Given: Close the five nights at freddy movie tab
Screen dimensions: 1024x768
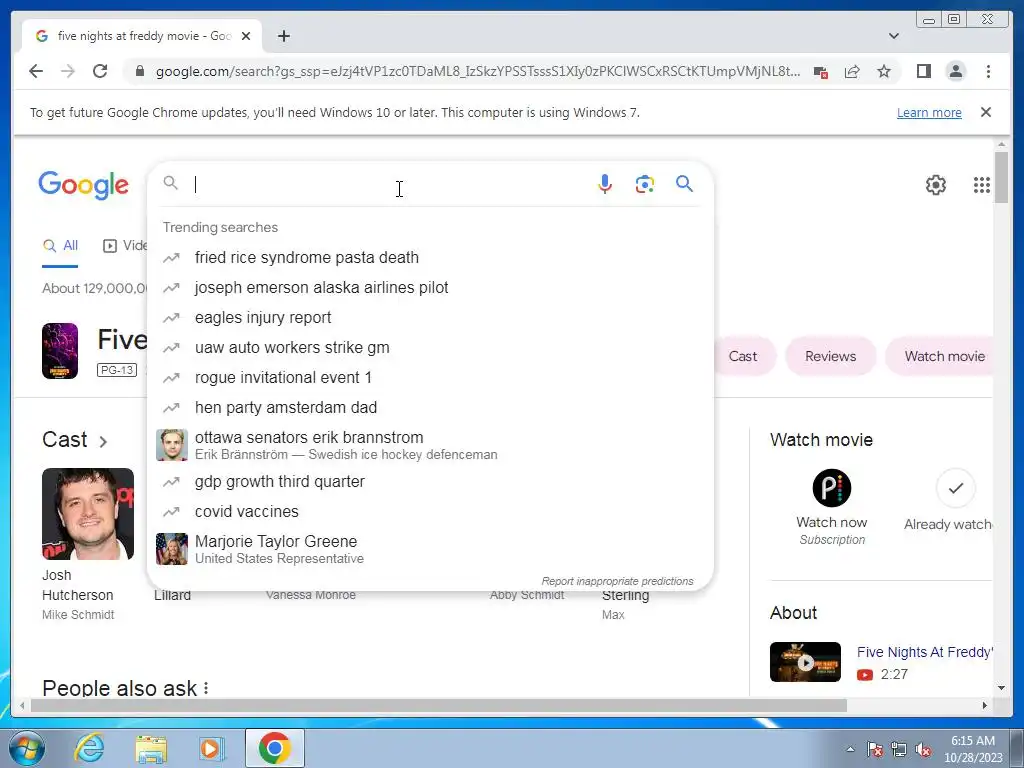Looking at the screenshot, I should click(x=246, y=36).
